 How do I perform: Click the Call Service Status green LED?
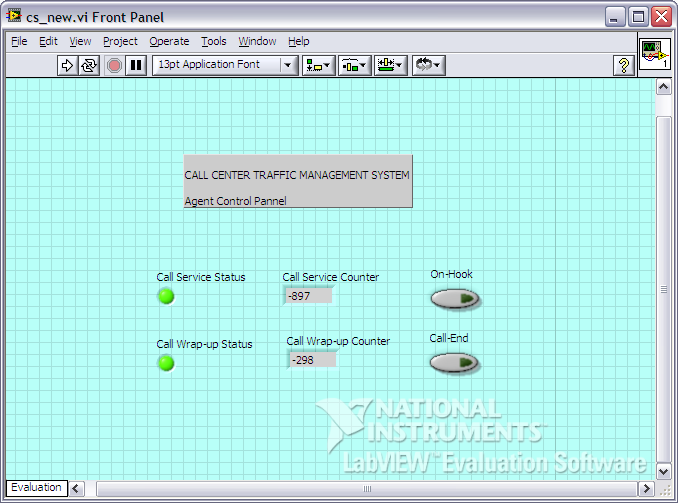pos(166,296)
